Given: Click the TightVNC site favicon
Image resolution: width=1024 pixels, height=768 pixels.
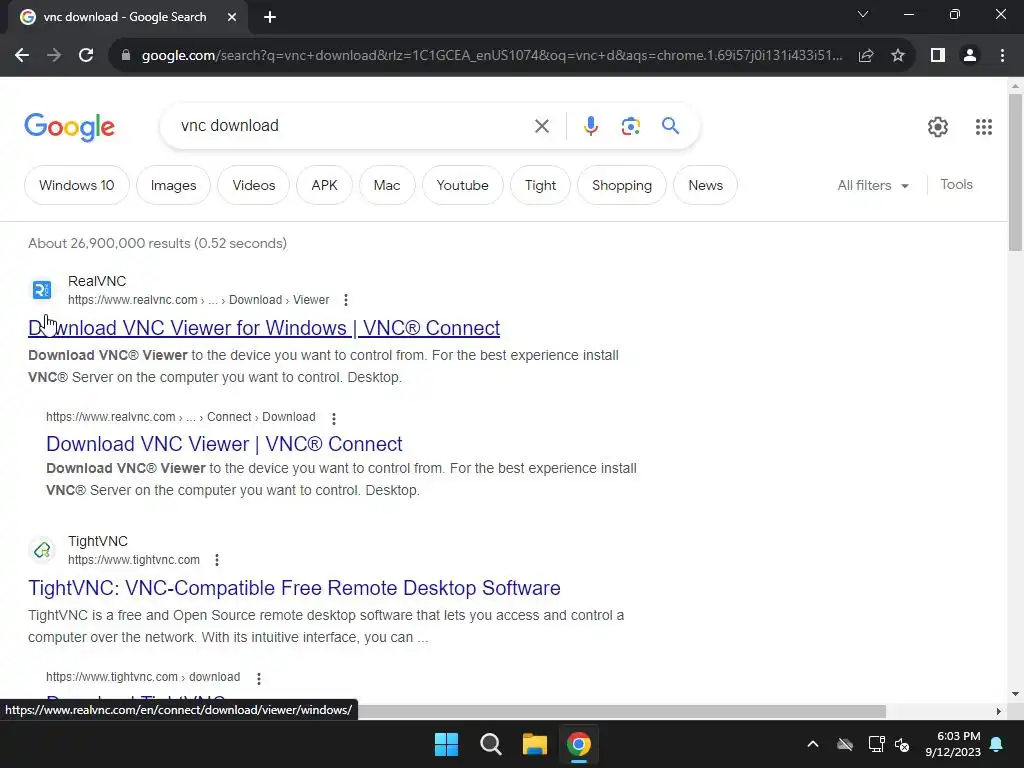Looking at the screenshot, I should tap(42, 550).
